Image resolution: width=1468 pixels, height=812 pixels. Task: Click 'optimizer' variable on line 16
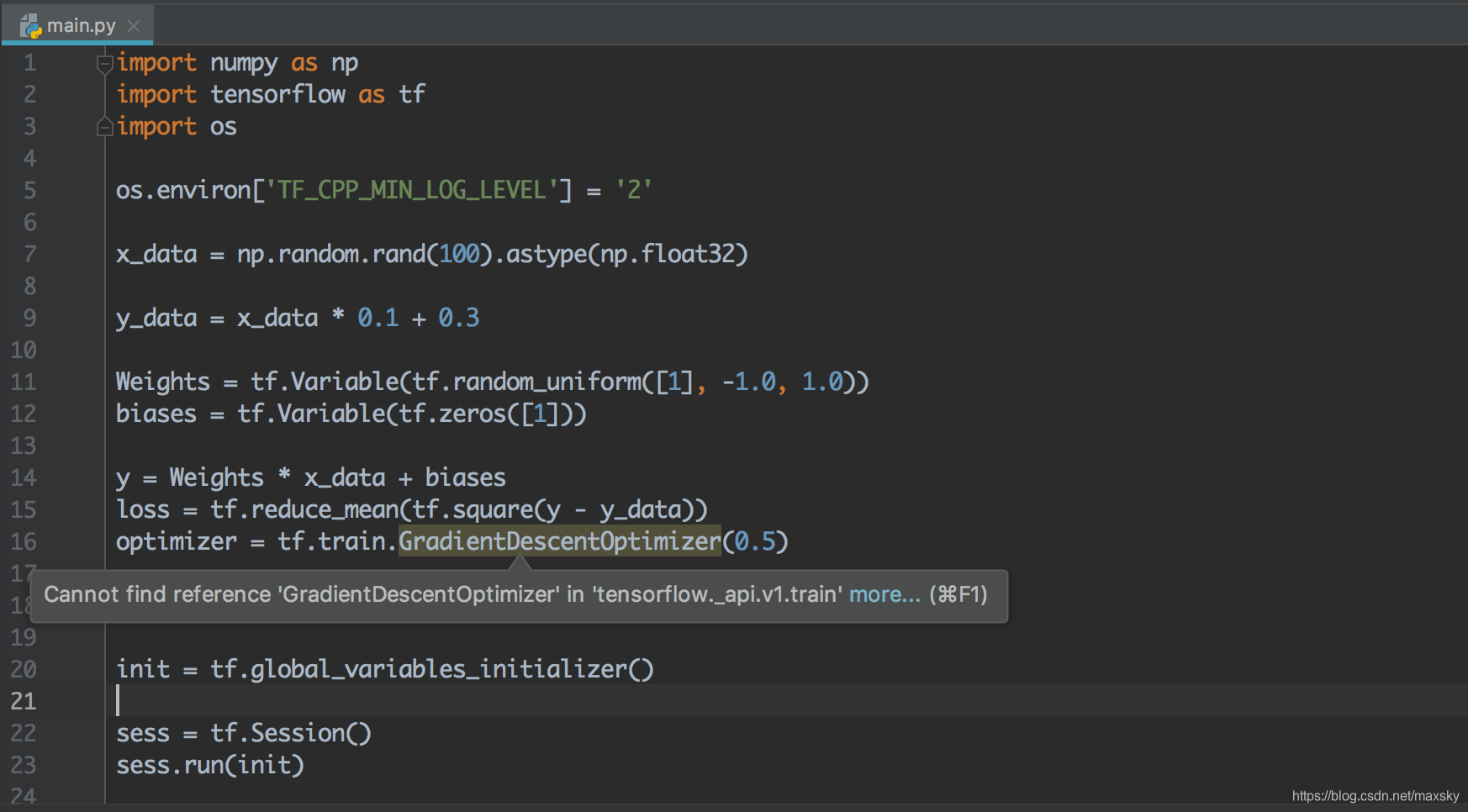click(177, 542)
